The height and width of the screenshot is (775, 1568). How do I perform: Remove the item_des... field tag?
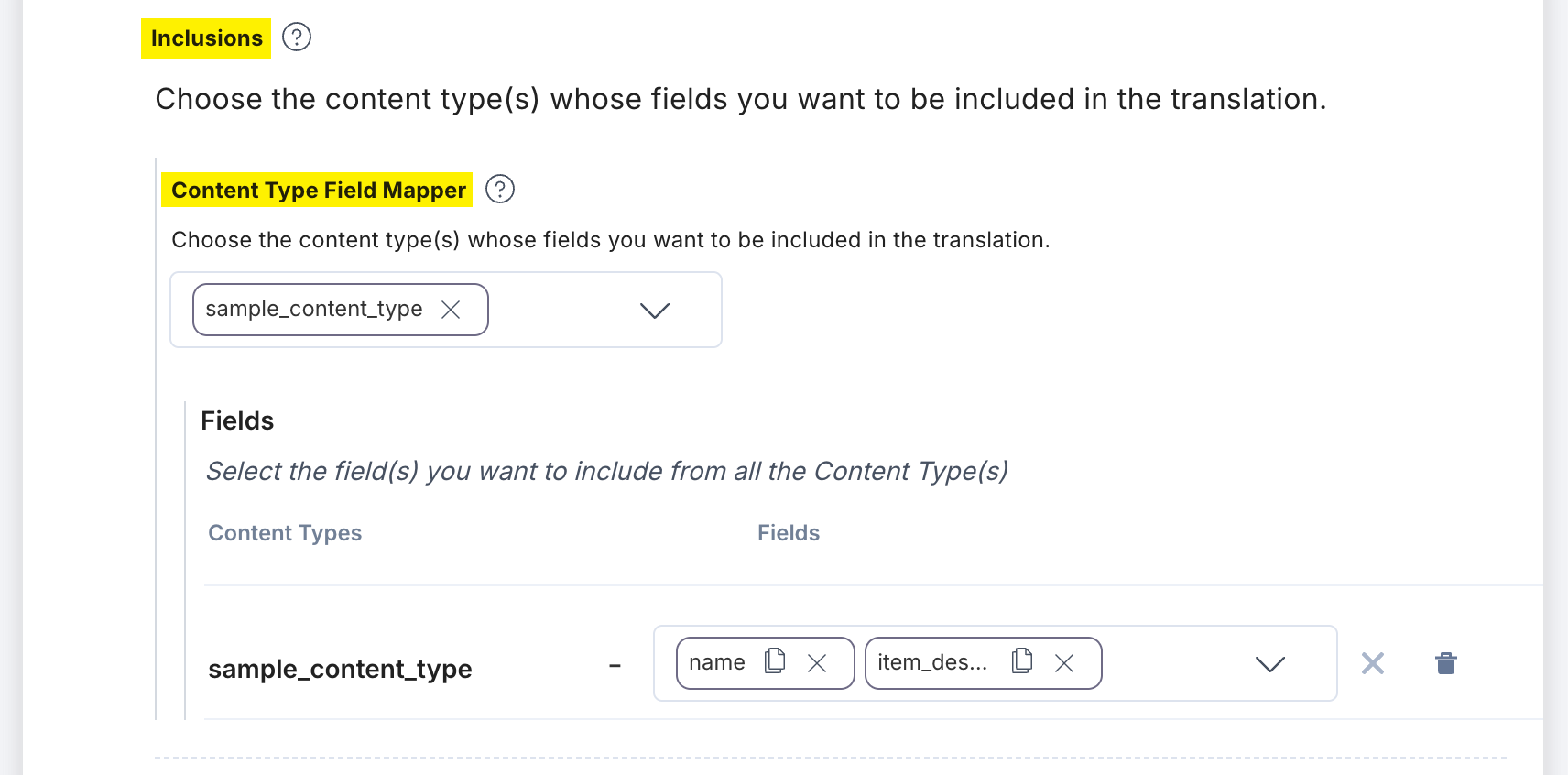1064,663
